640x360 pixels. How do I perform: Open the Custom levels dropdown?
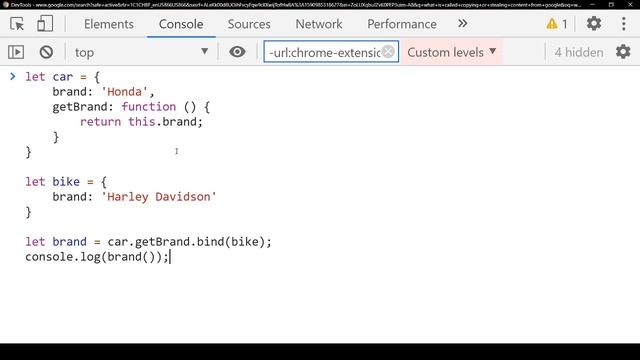point(452,52)
